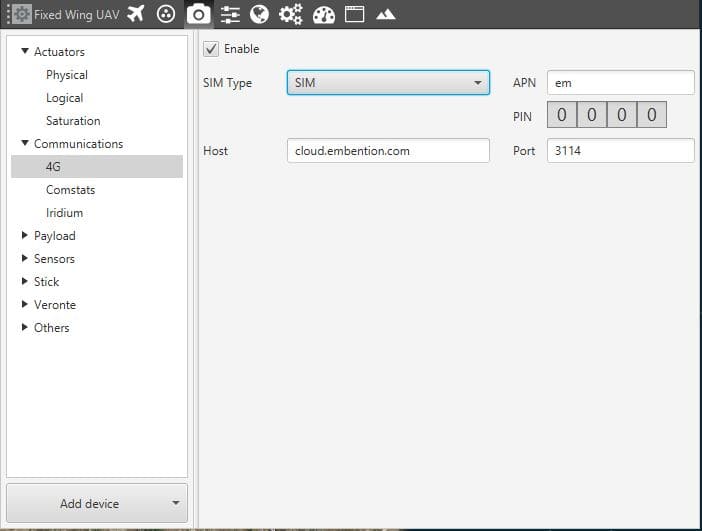Click the third PIN digit box

pos(622,115)
